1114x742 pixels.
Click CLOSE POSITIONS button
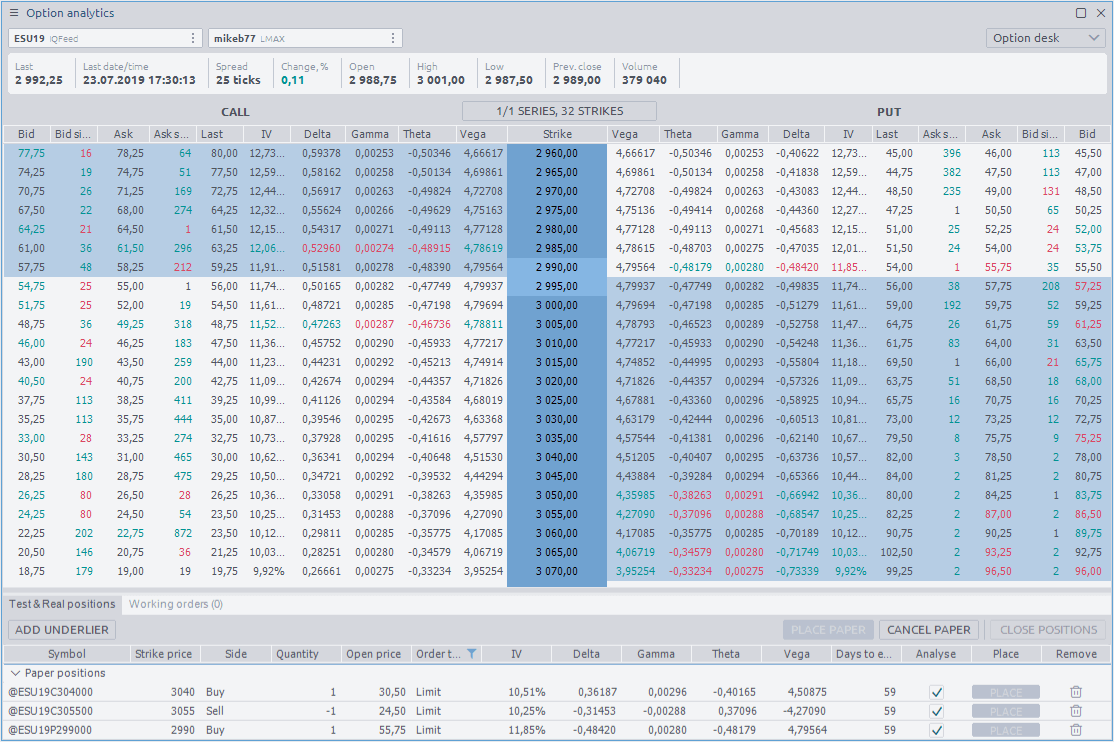(1046, 630)
